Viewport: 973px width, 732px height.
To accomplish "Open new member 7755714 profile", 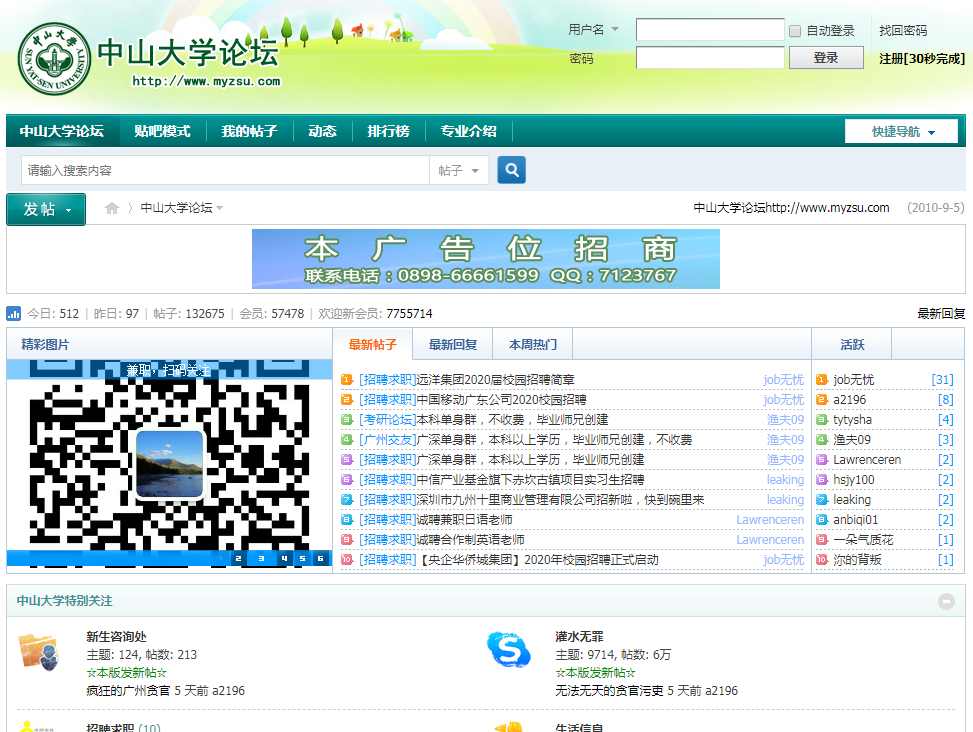I will coord(409,313).
